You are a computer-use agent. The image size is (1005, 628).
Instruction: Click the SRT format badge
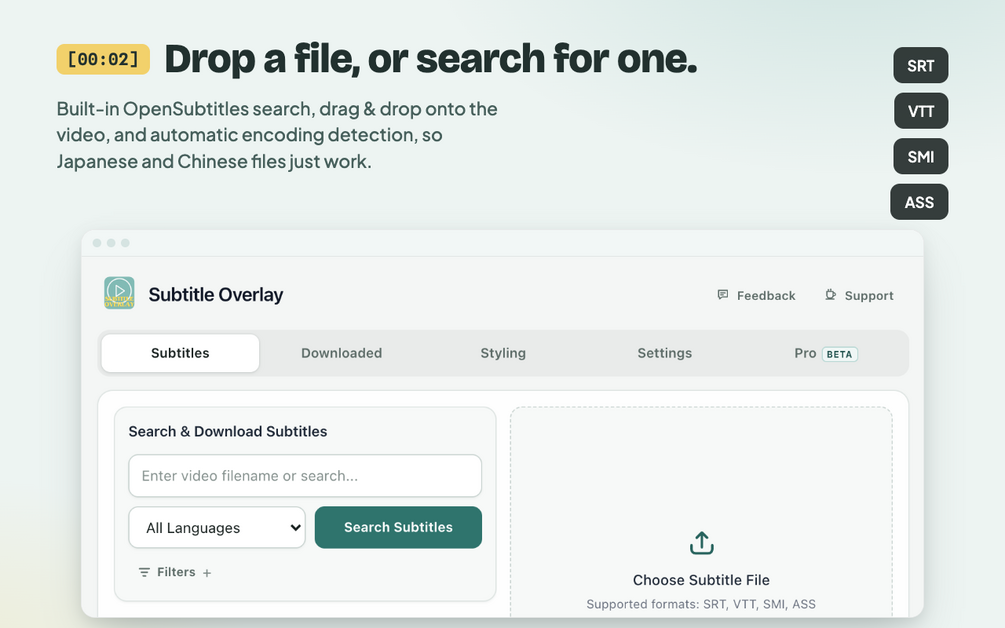[x=920, y=65]
